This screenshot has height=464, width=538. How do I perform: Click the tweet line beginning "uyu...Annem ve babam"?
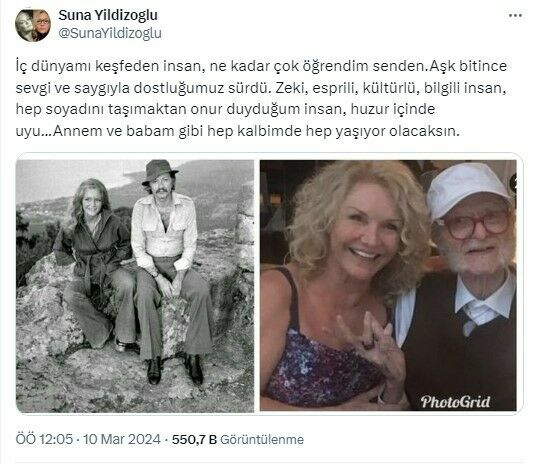(237, 131)
